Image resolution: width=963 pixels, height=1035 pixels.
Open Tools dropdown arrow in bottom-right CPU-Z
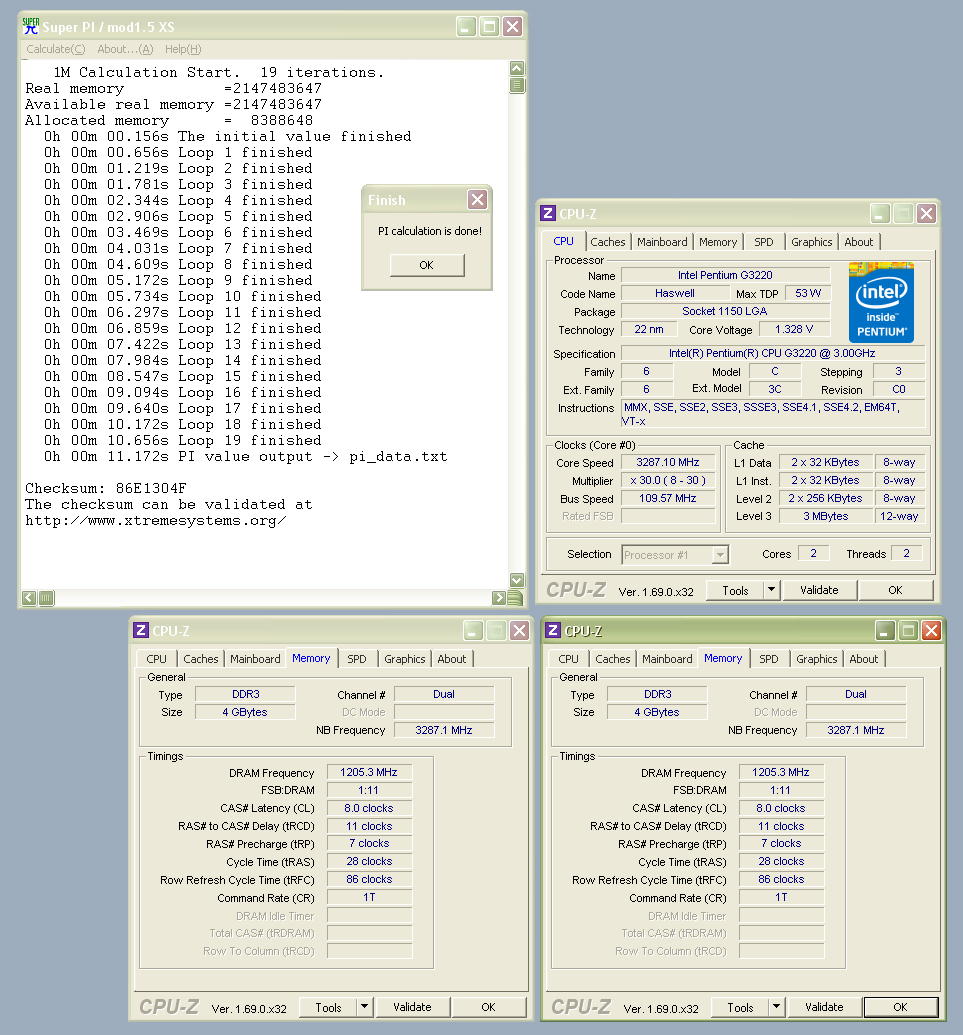tap(776, 1007)
